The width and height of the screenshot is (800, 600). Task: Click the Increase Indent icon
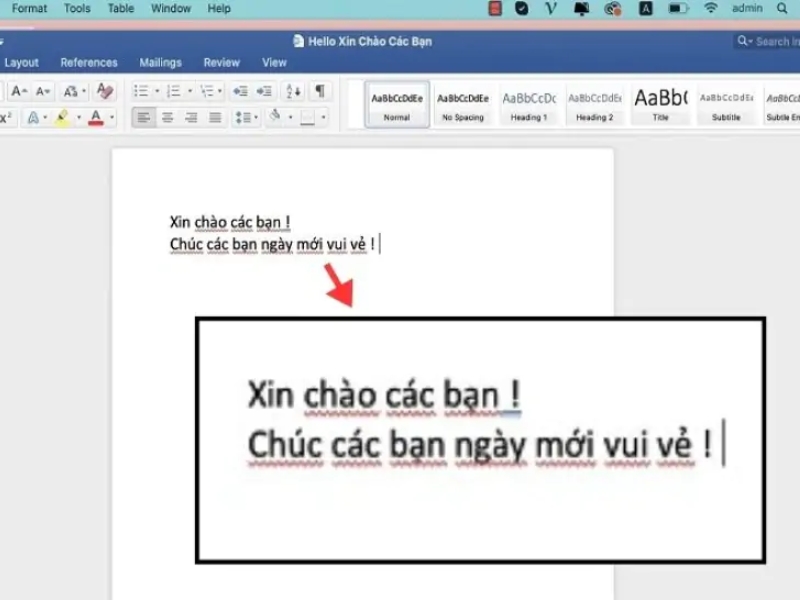[x=263, y=91]
